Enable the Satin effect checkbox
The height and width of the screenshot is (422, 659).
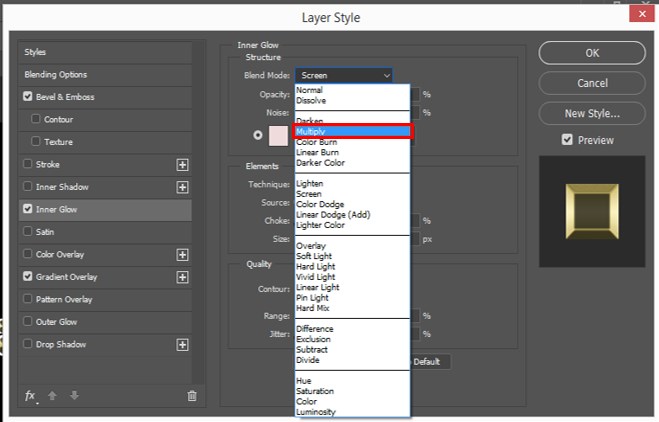pos(28,231)
